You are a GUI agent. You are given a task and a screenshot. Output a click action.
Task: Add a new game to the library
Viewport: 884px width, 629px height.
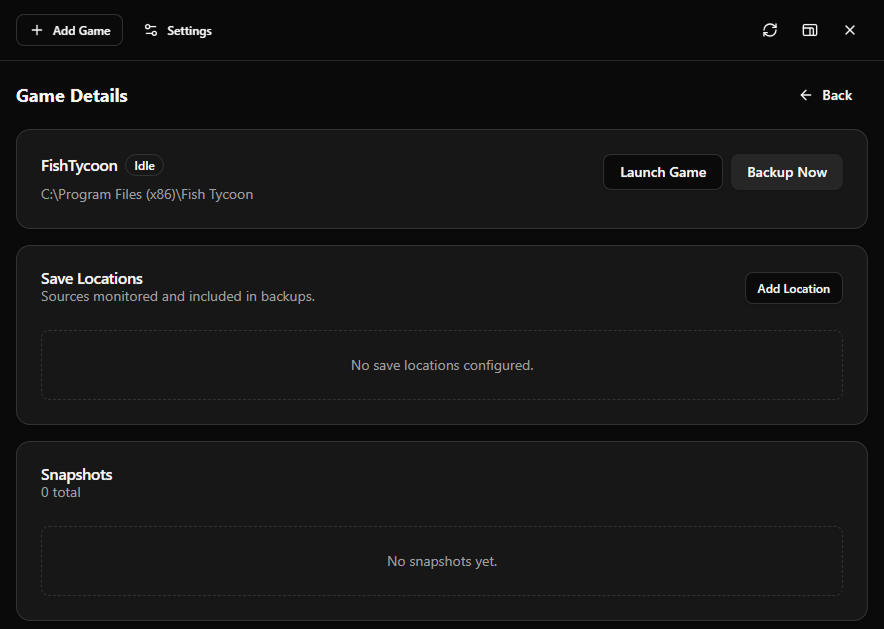coord(69,30)
